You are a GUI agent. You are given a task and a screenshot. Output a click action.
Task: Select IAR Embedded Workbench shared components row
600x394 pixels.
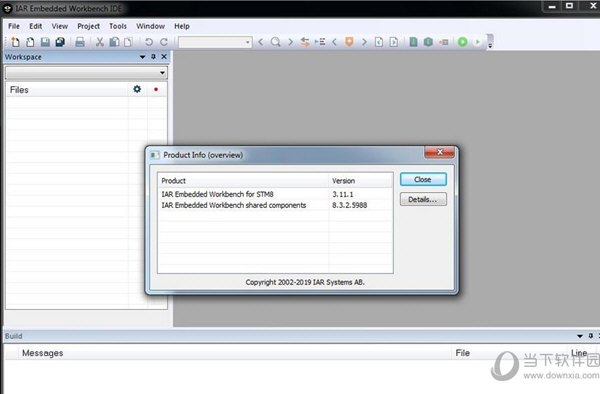(276, 205)
